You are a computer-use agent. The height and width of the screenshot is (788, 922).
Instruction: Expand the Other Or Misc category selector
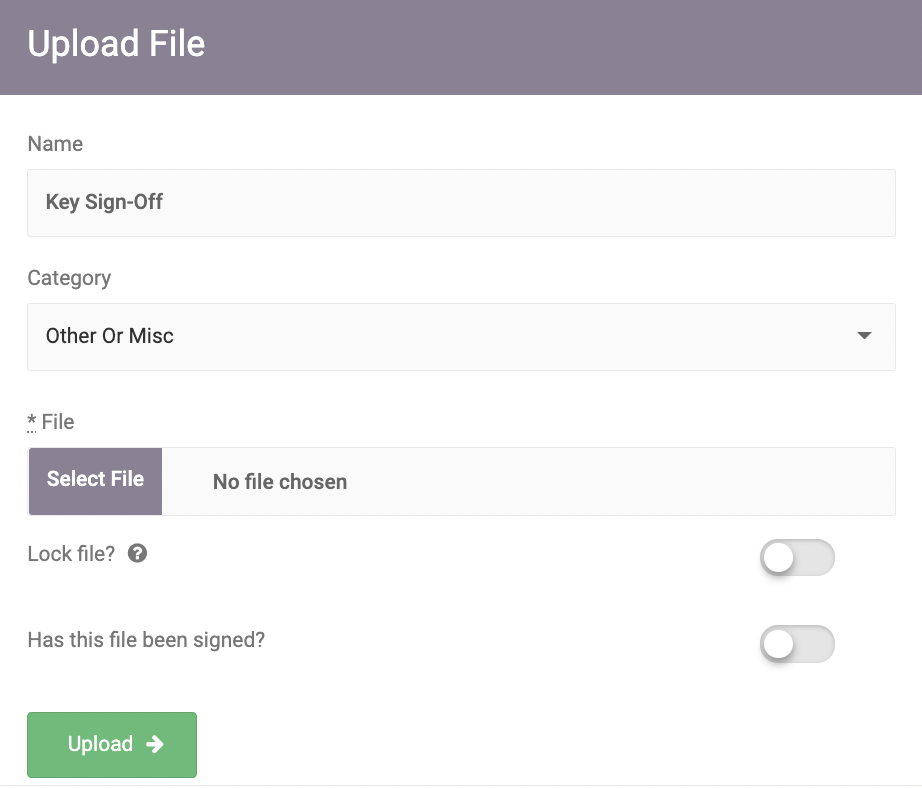tap(461, 336)
